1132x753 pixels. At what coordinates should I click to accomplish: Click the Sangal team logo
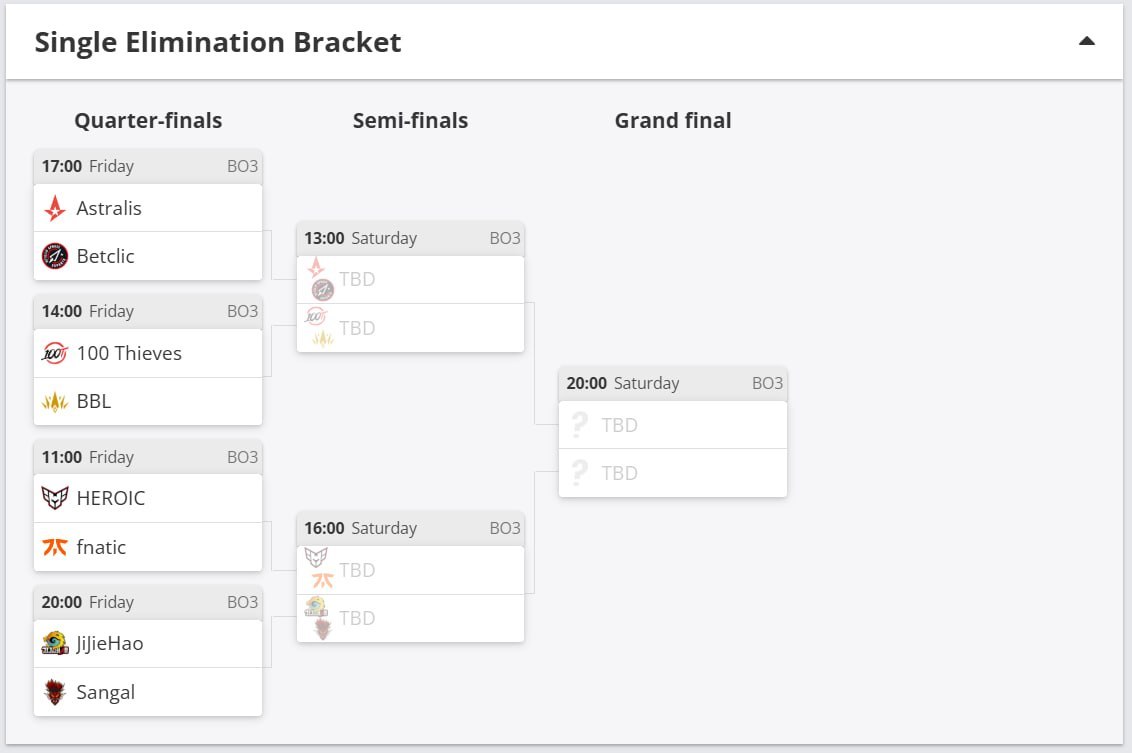55,692
